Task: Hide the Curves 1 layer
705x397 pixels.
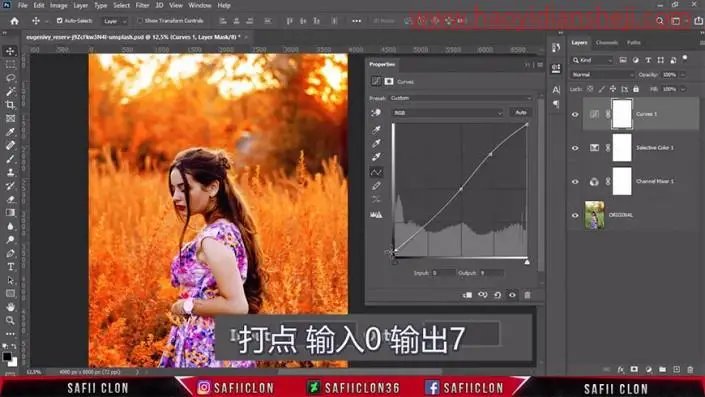Action: click(x=575, y=114)
